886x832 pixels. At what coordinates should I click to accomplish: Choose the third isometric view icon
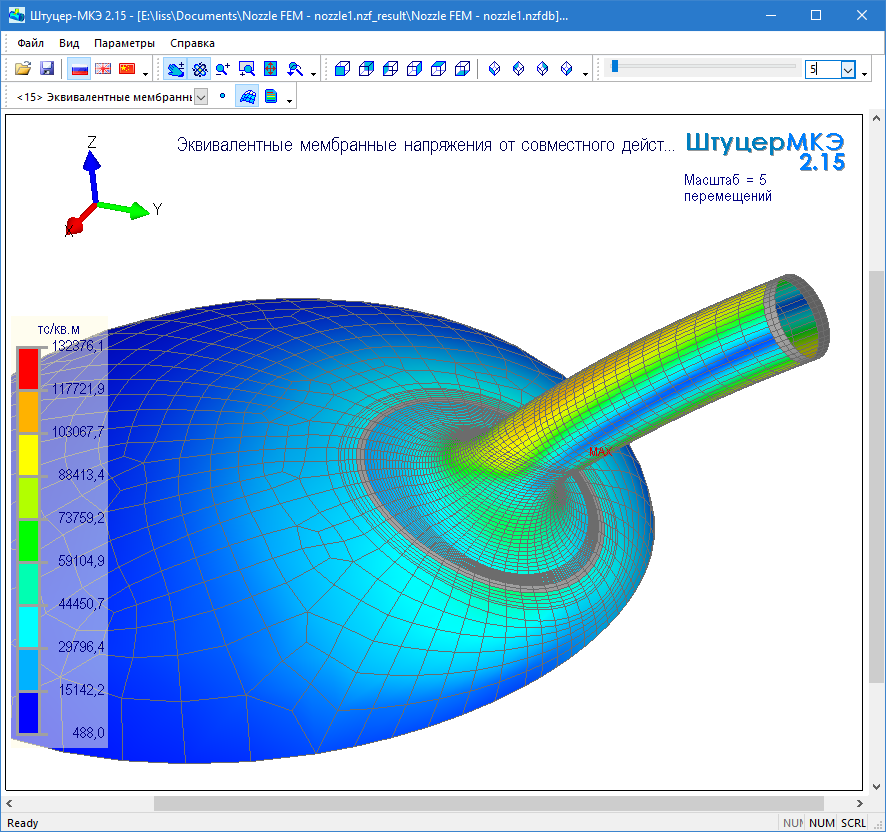[x=542, y=69]
